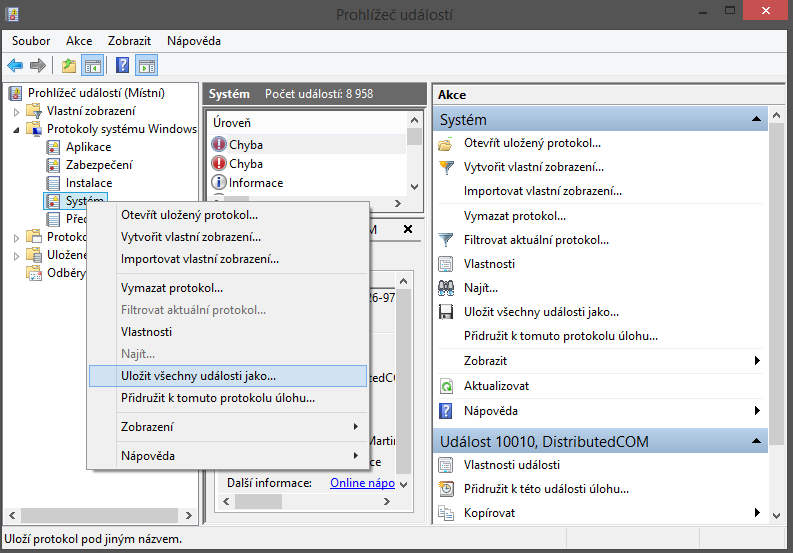The image size is (793, 553).
Task: Select the first Chyba error event row
Action: (246, 145)
